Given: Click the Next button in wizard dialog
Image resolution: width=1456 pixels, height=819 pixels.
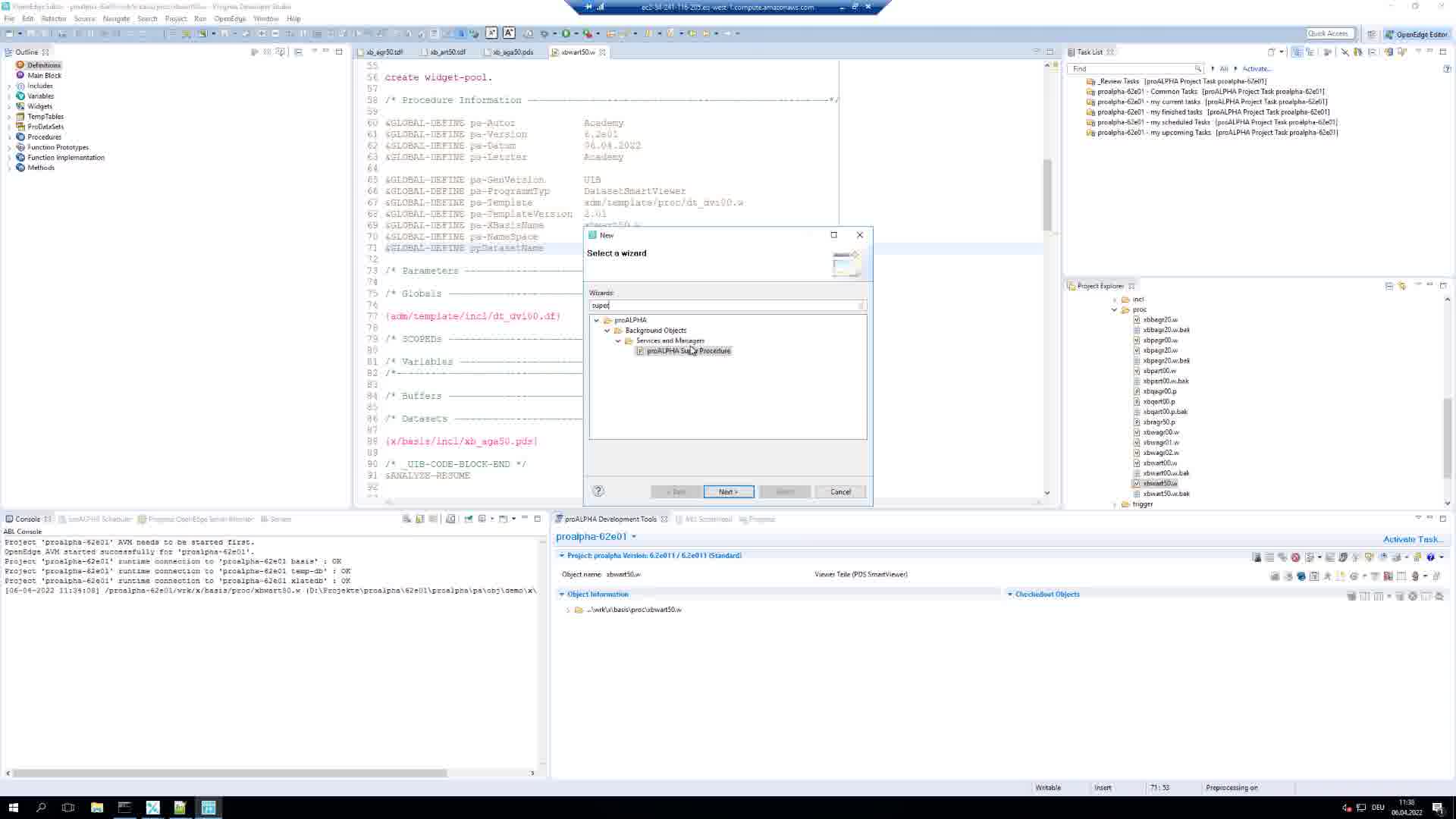Looking at the screenshot, I should tap(728, 491).
